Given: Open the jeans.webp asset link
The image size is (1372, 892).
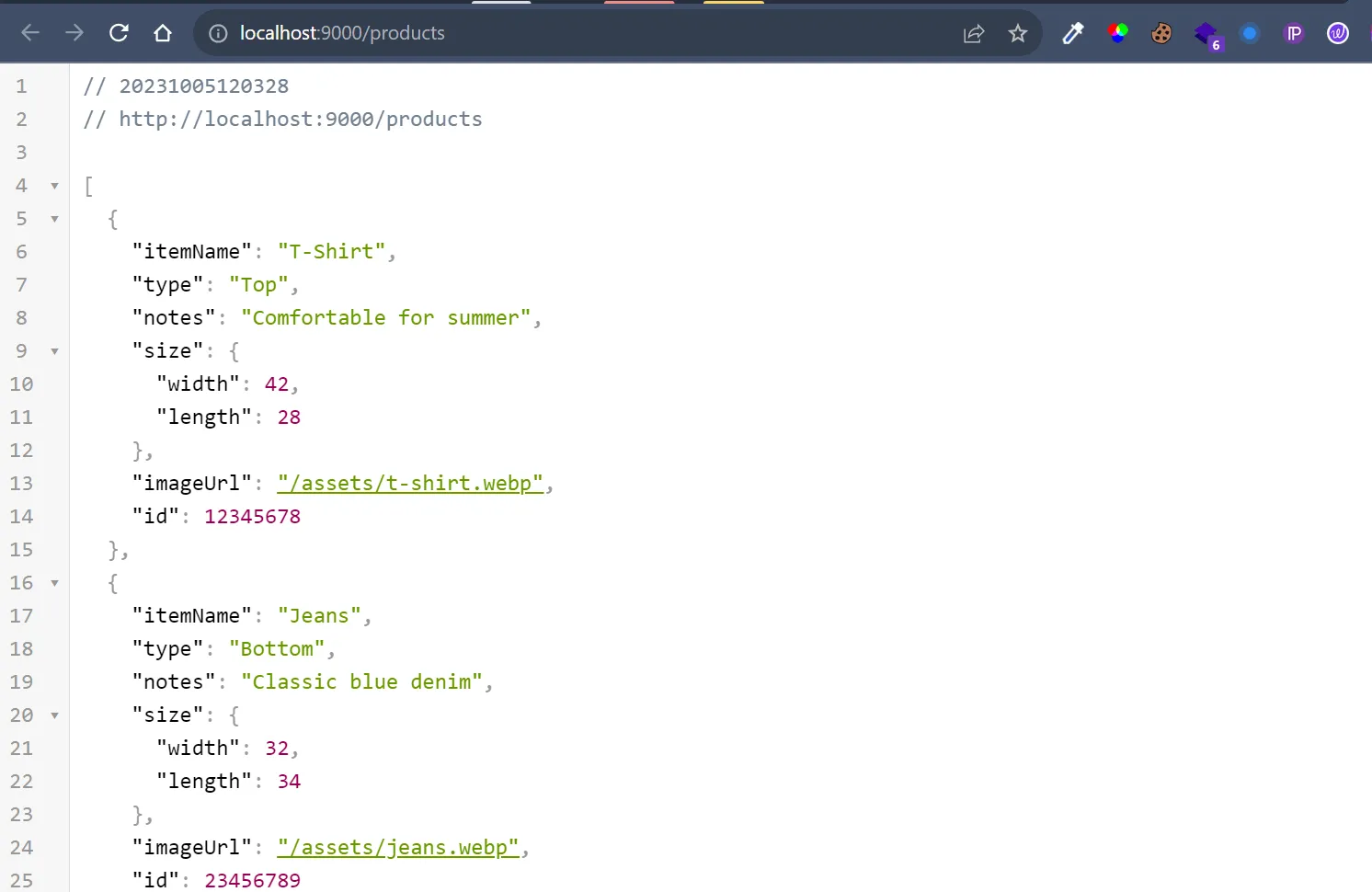Looking at the screenshot, I should pyautogui.click(x=396, y=847).
